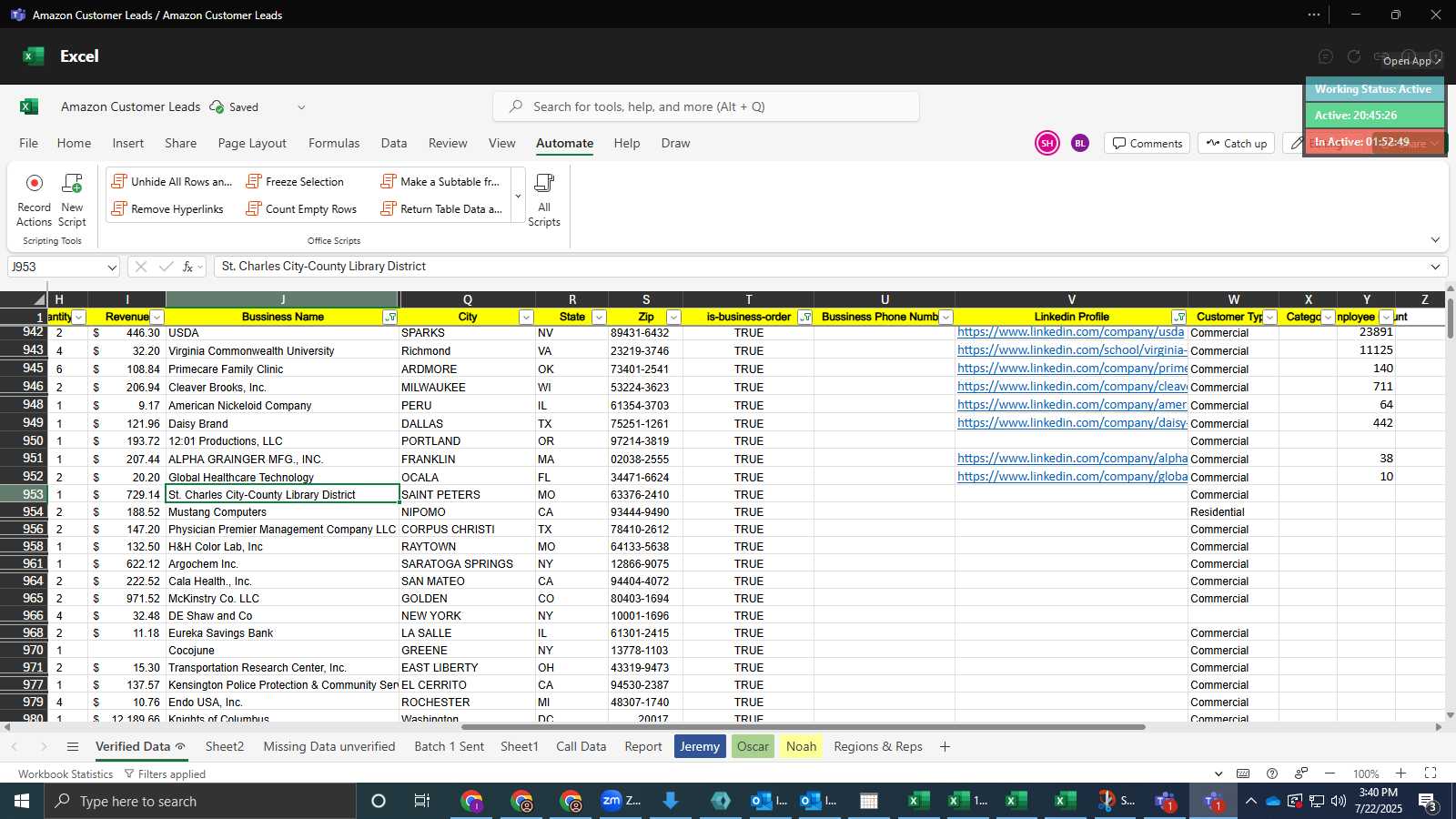The image size is (1456, 819).
Task: Open file name dropdown next to Saved
Action: (x=301, y=107)
